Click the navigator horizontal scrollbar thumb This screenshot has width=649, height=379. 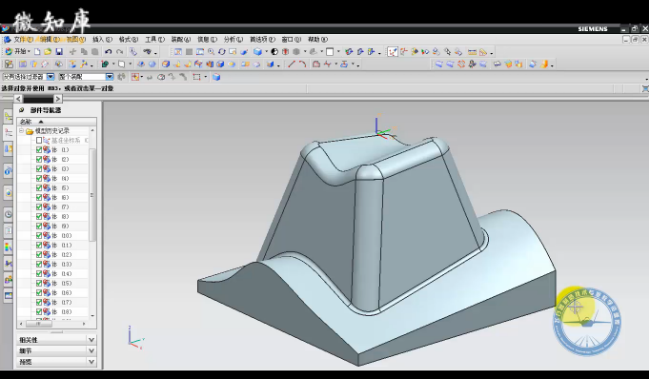(x=38, y=324)
